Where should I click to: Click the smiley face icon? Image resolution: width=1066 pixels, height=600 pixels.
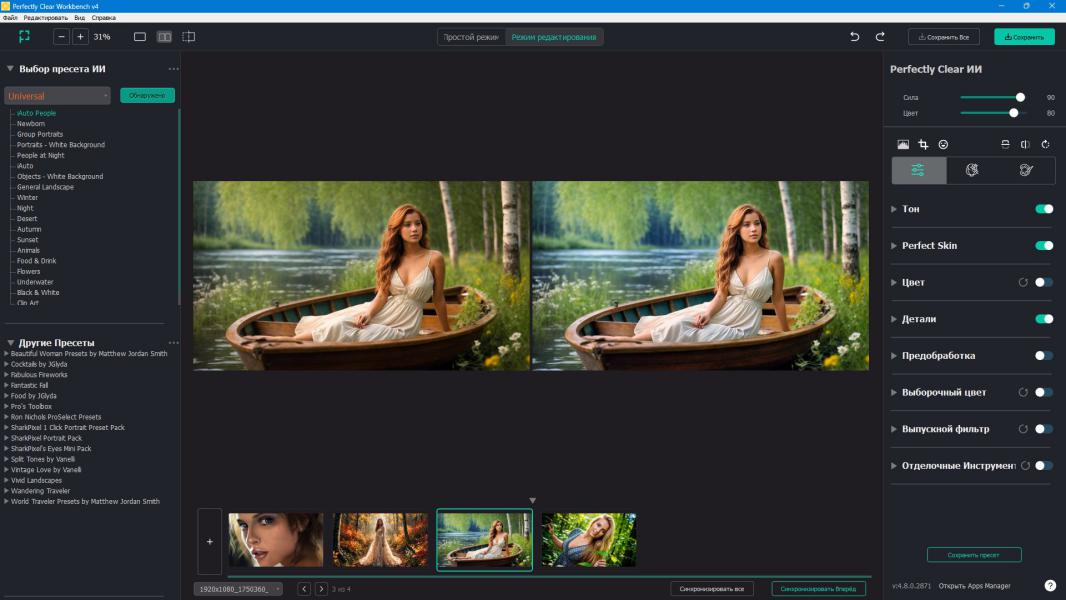[x=943, y=144]
